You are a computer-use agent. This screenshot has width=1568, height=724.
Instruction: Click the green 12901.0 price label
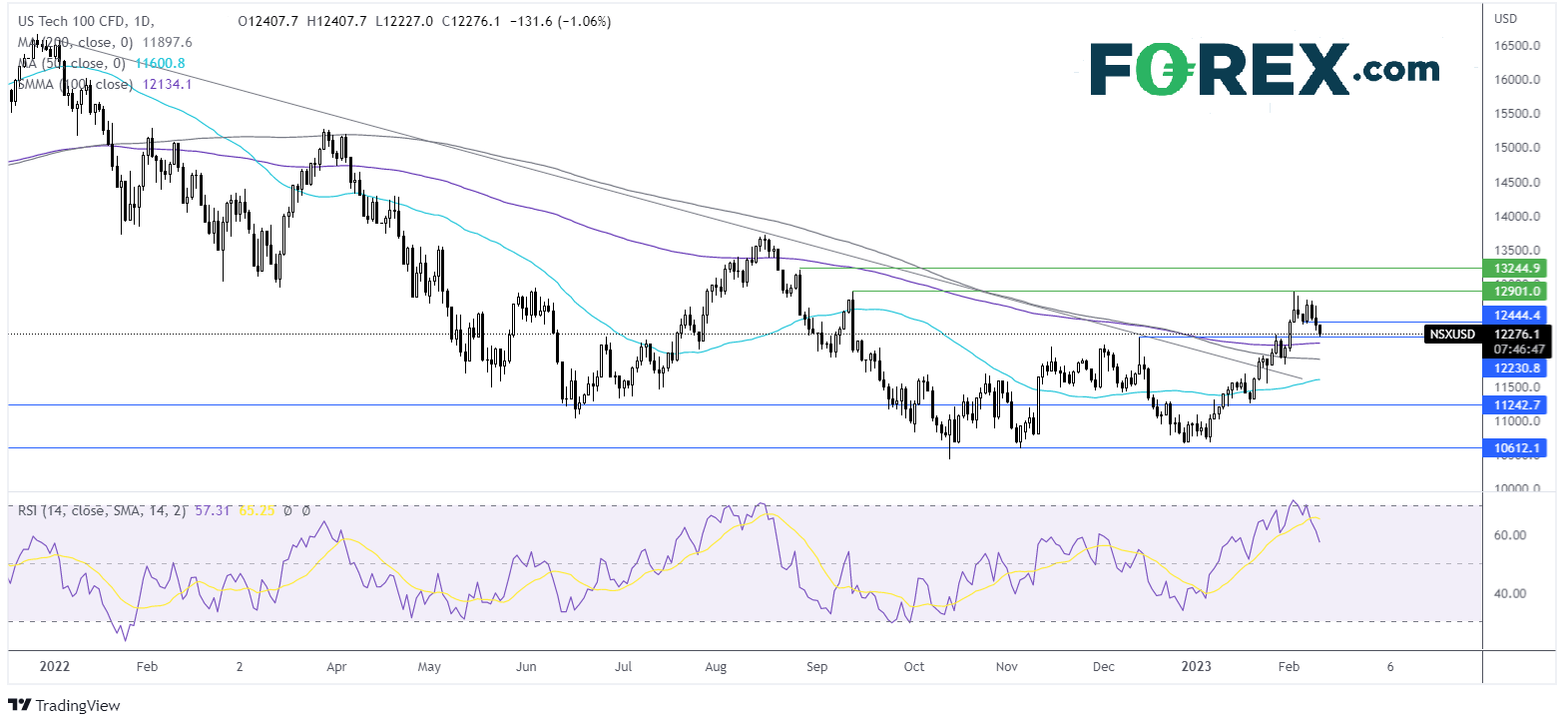pyautogui.click(x=1517, y=291)
